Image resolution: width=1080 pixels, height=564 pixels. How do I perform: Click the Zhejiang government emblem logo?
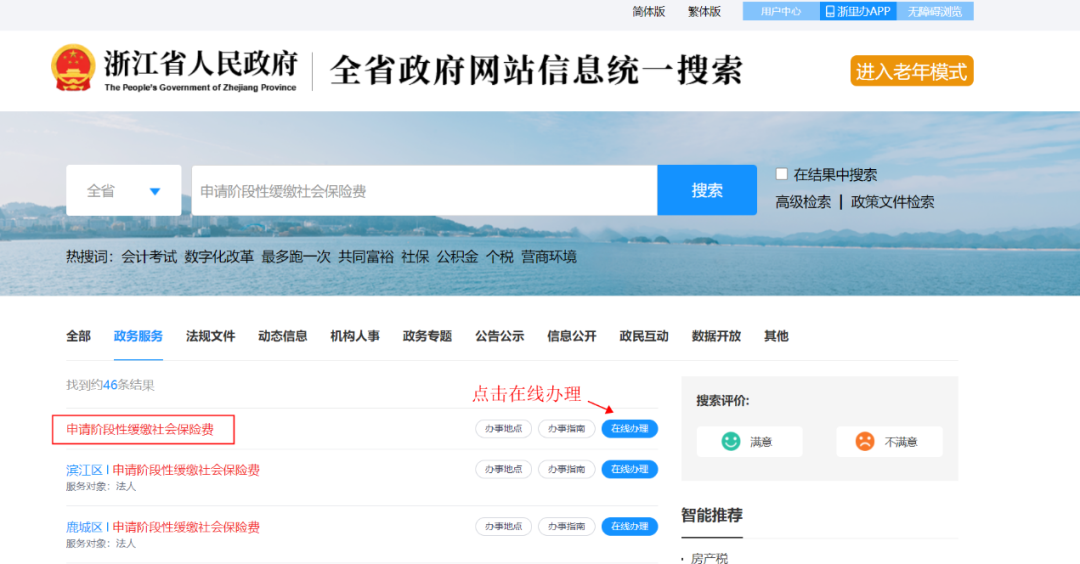(72, 67)
